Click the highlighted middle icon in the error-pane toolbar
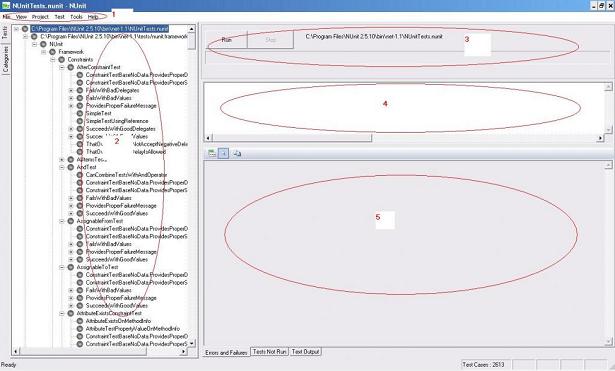 223,153
